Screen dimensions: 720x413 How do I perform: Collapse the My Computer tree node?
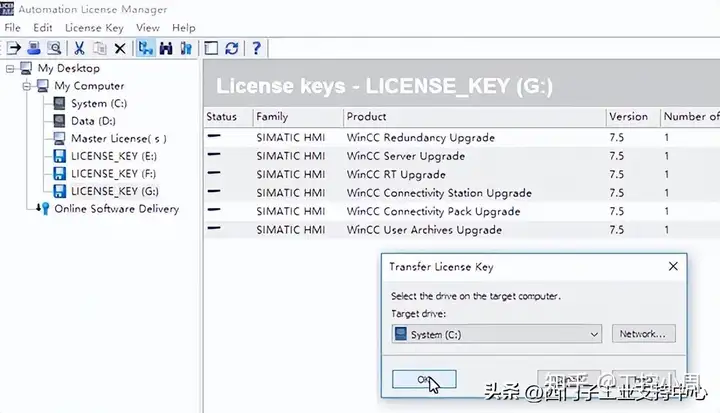27,86
